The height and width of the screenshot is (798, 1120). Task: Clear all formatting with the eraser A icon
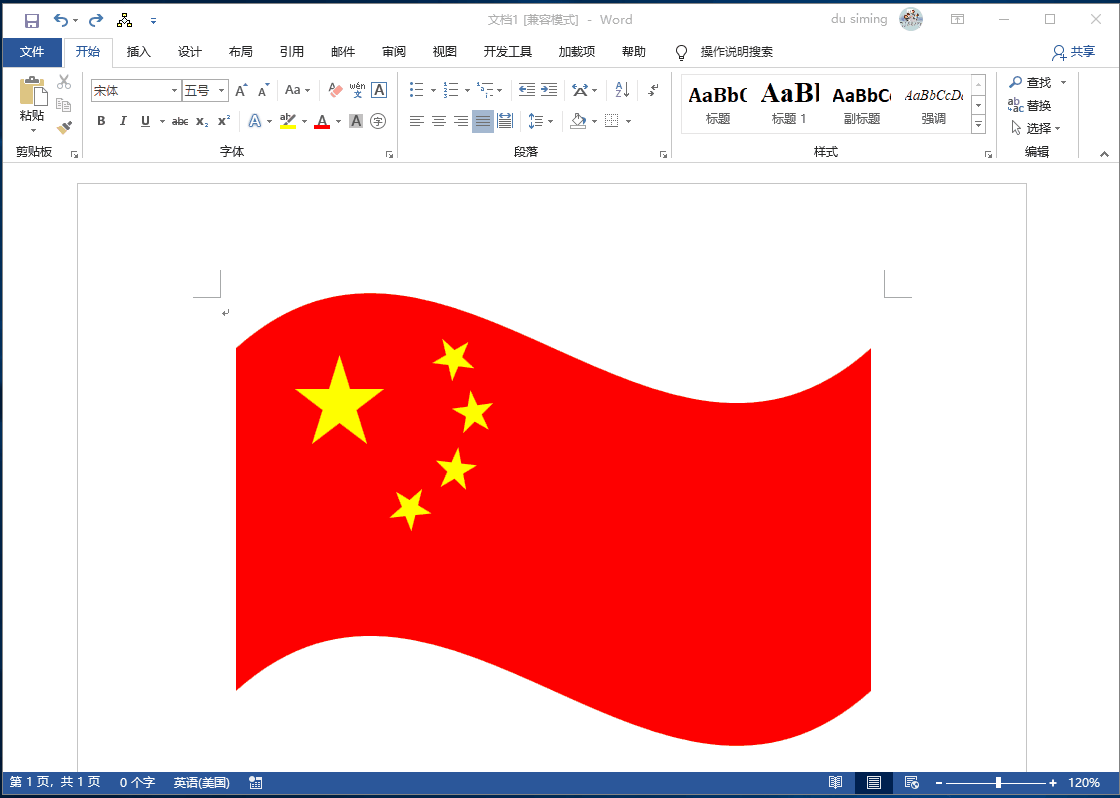335,90
